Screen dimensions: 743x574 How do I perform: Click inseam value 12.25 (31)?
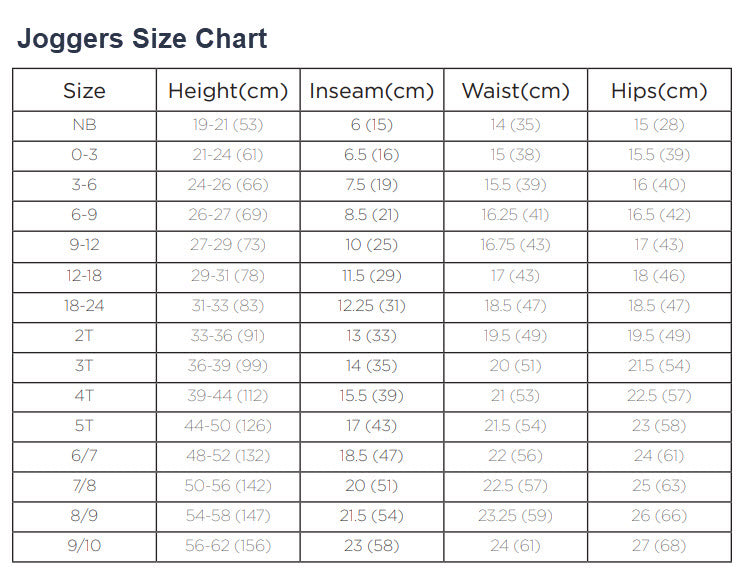(372, 306)
